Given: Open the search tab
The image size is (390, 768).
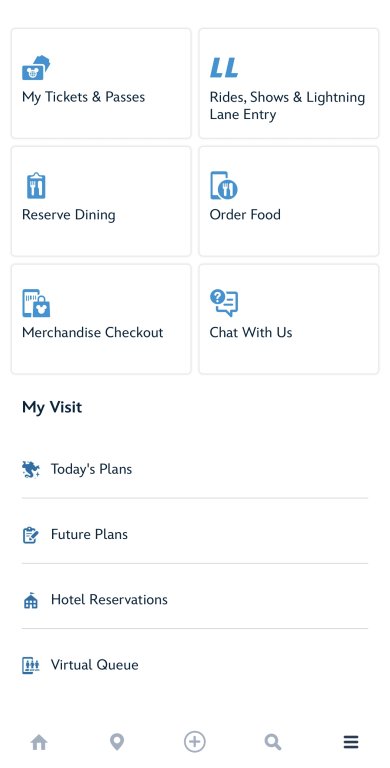Looking at the screenshot, I should tap(273, 743).
